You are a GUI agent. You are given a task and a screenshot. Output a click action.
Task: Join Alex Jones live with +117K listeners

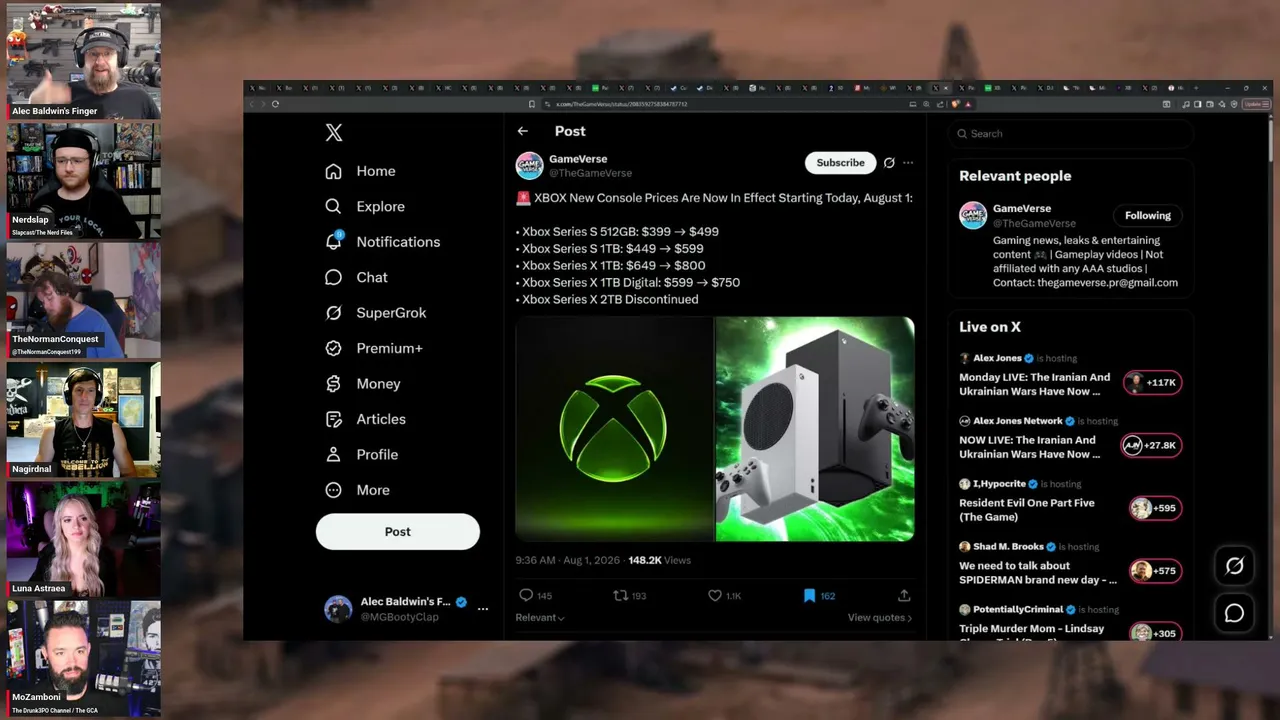tap(1153, 383)
